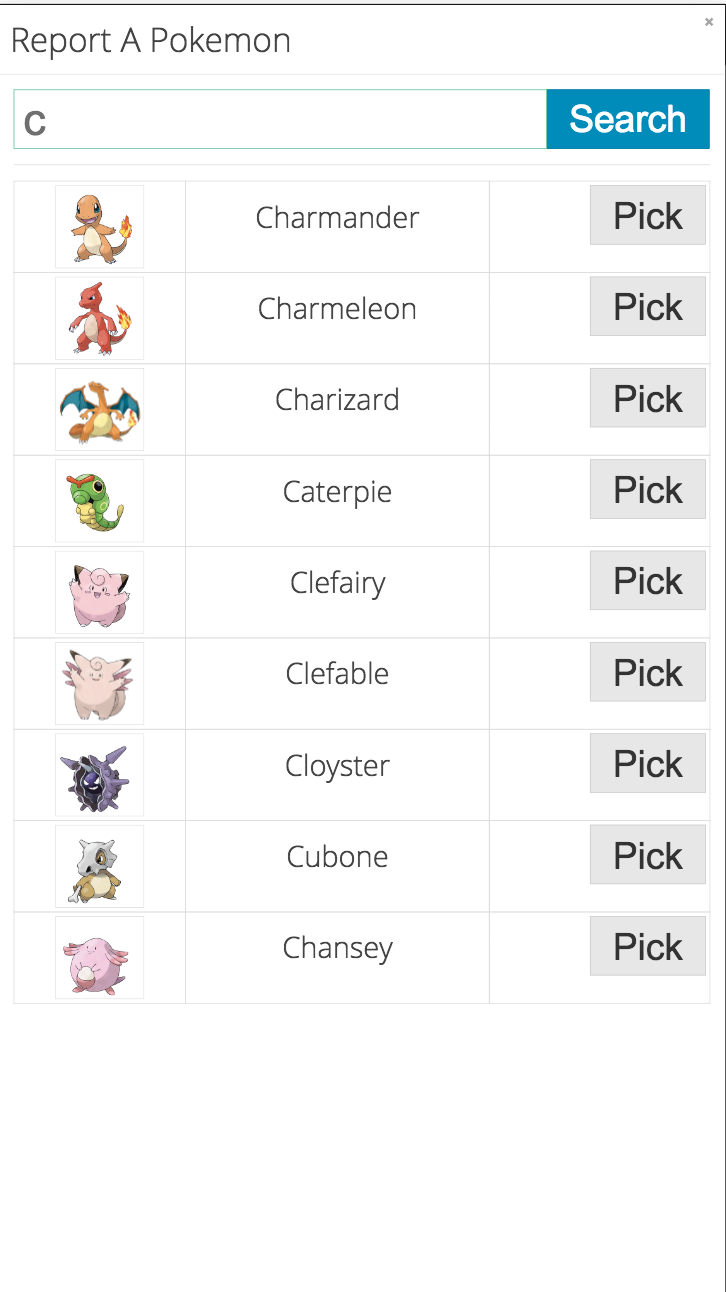Click the Chansey sprite image
Screen dimensions: 726x1292
point(99,957)
